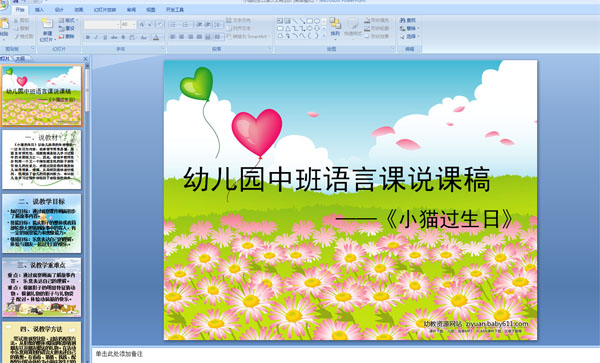The image size is (600, 363).
Task: Expand the Shape Effects (形状效果) dropdown
Action: (378, 36)
